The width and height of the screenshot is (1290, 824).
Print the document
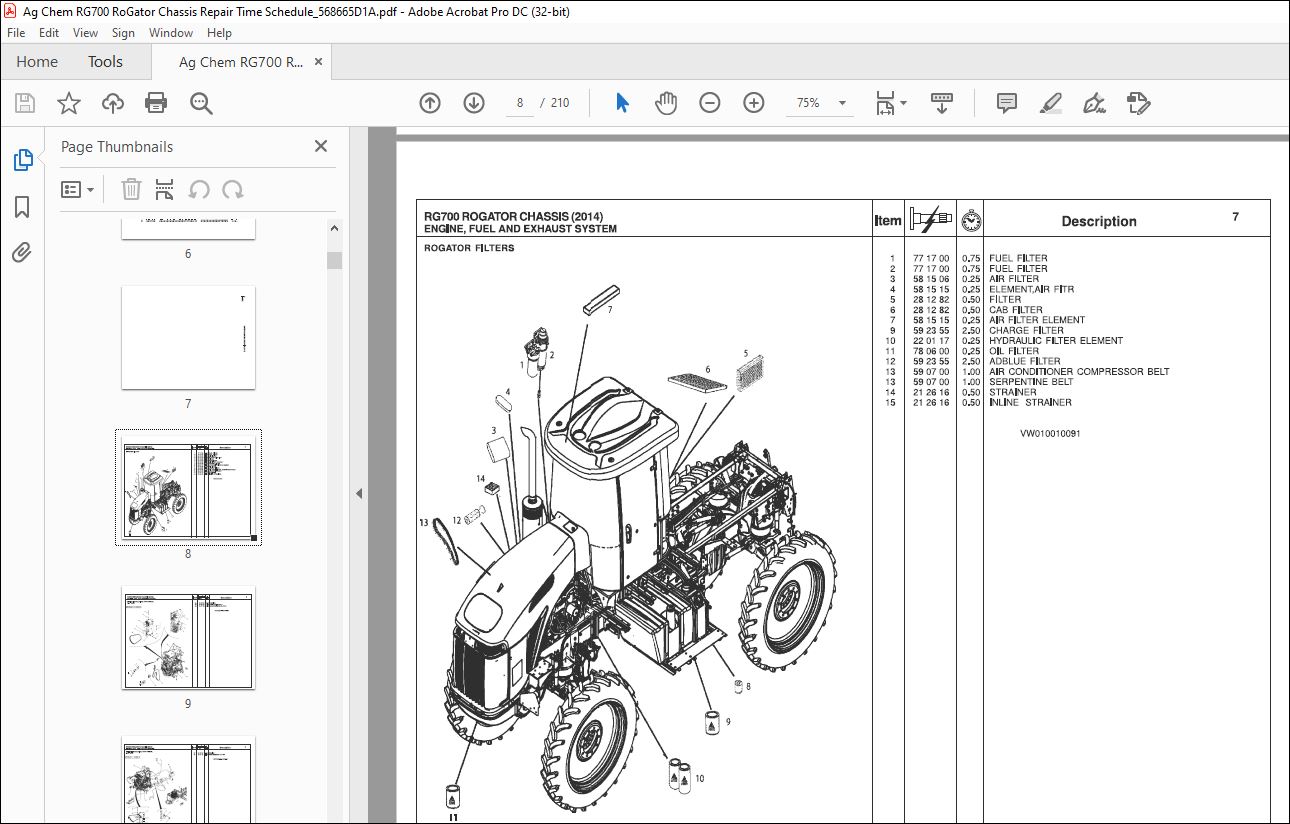click(x=156, y=103)
